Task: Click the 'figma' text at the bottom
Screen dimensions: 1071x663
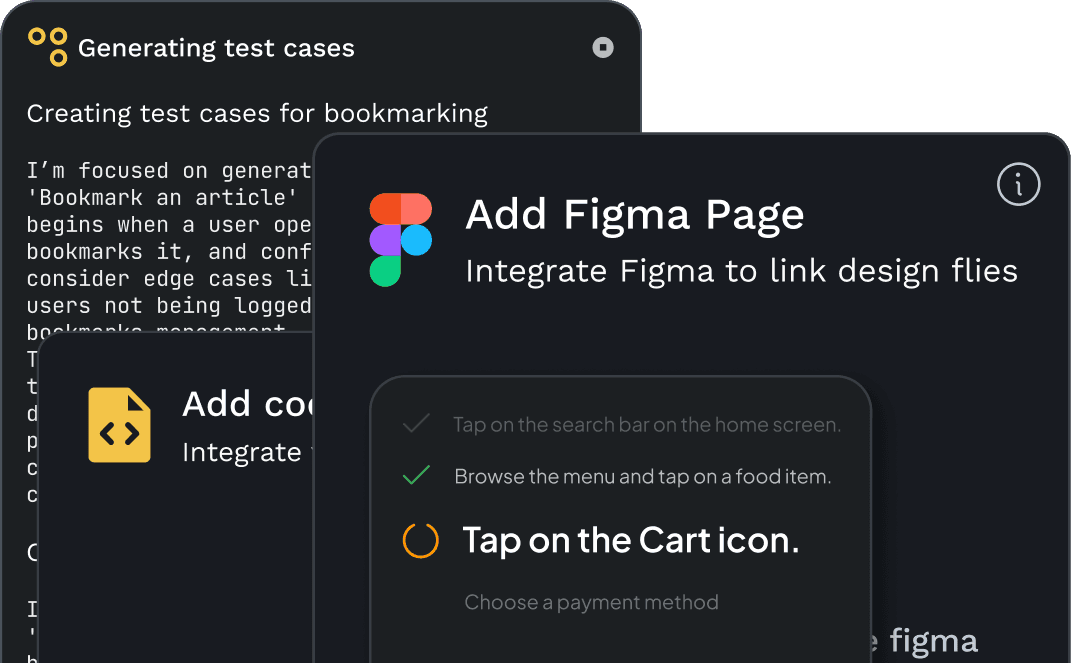Action: click(932, 641)
